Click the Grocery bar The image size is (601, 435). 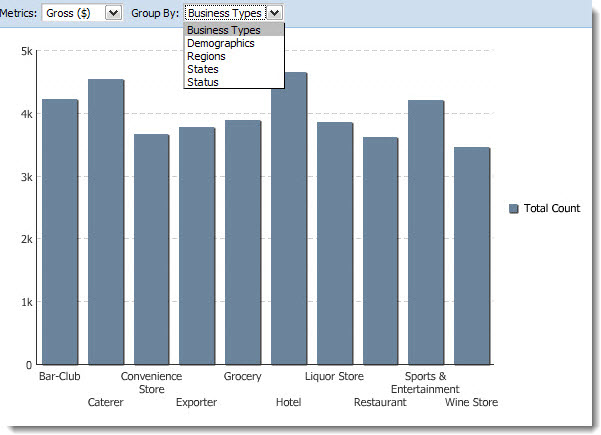(243, 243)
